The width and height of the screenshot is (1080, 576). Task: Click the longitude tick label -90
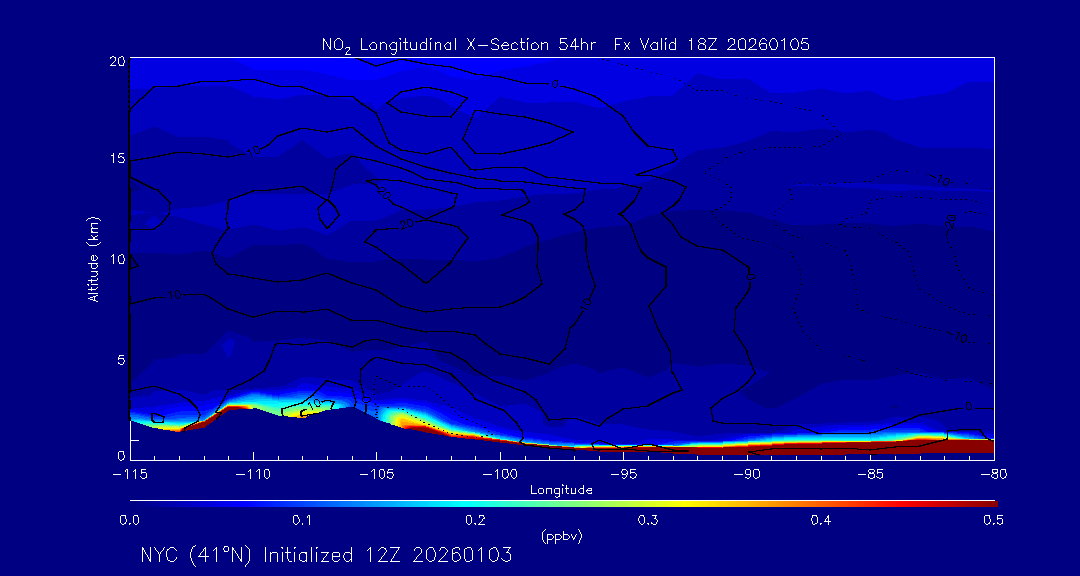[747, 475]
